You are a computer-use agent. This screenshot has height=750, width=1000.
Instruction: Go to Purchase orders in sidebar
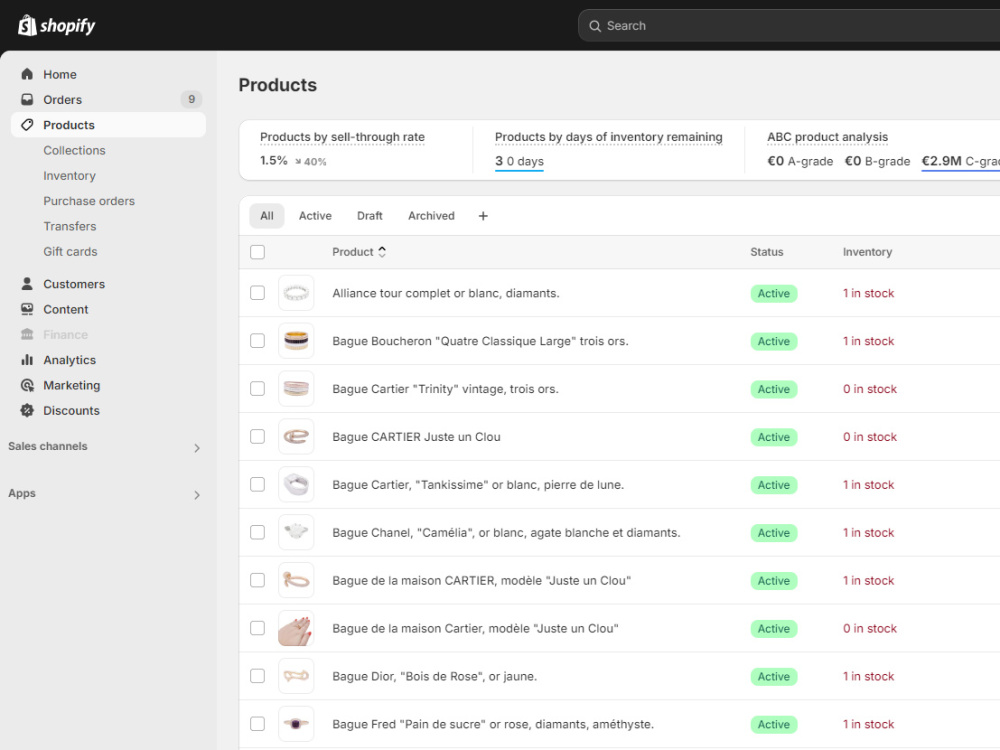pos(89,201)
